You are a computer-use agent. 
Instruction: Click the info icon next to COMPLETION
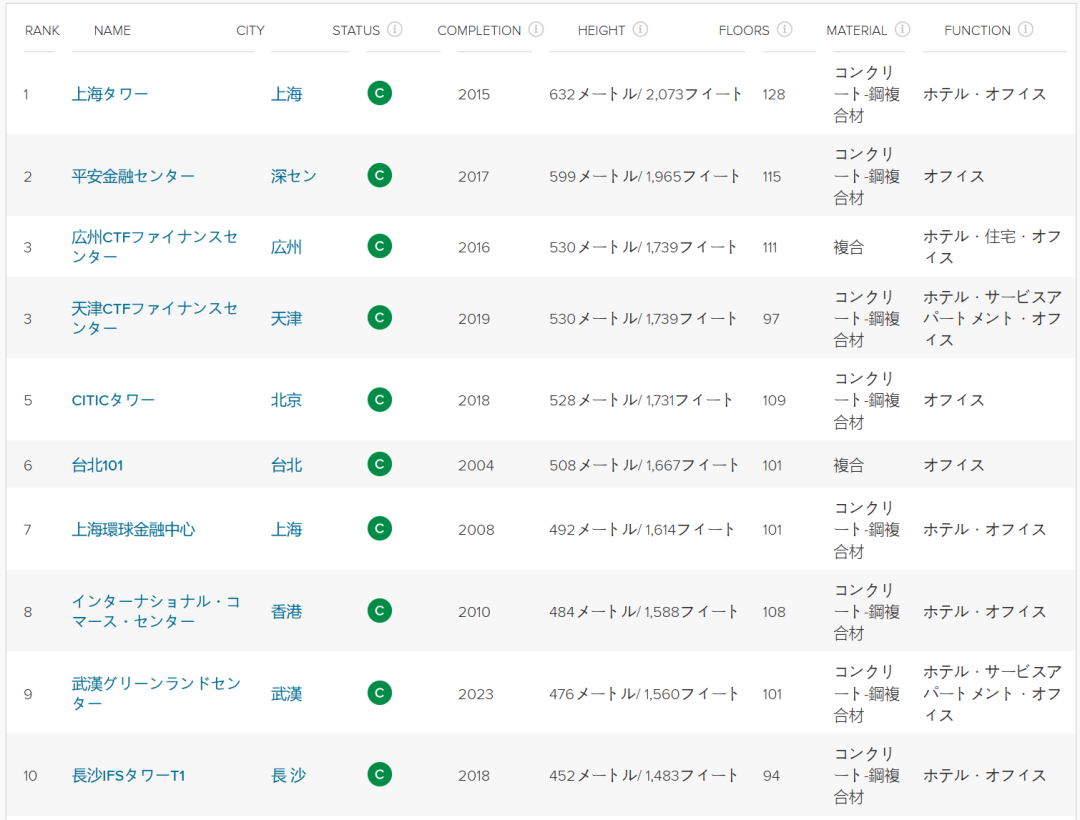[536, 30]
